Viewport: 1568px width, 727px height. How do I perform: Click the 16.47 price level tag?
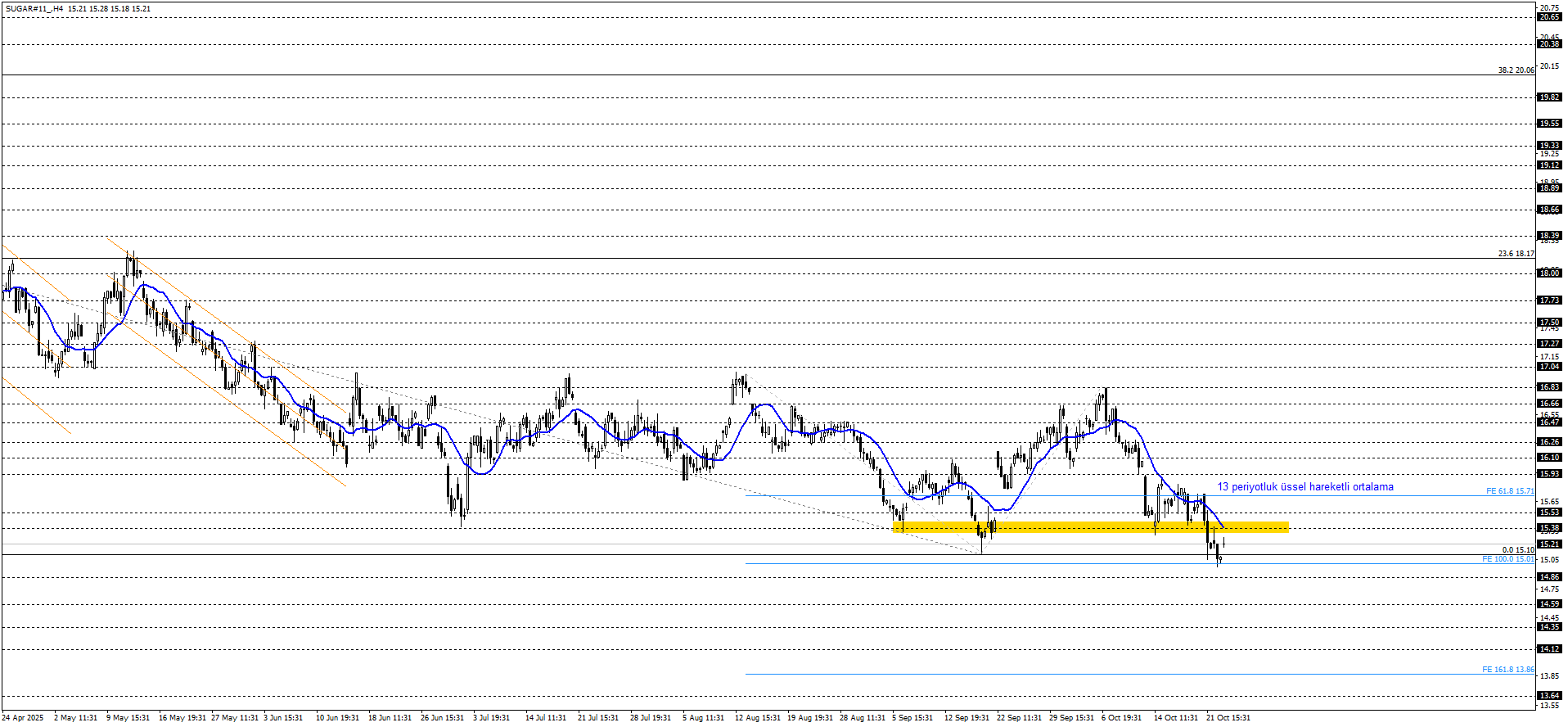point(1549,422)
